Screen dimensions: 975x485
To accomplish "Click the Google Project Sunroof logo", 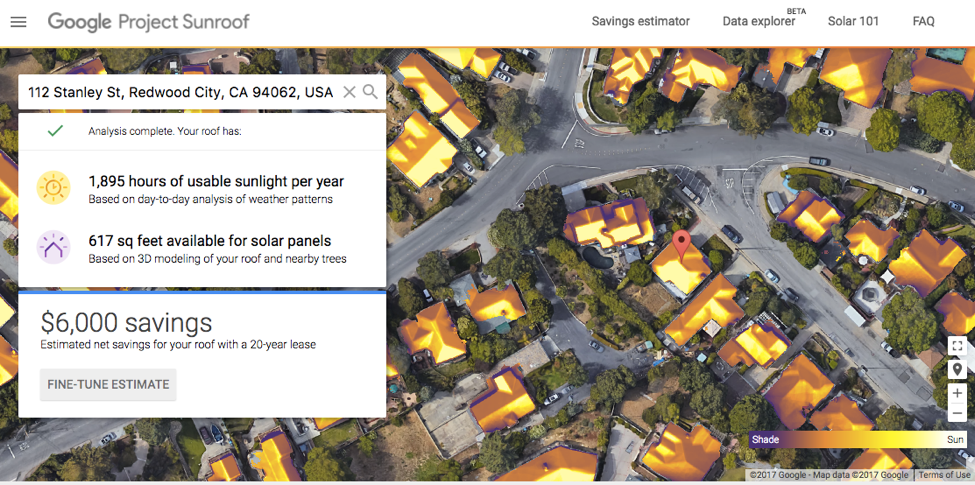I will tap(148, 22).
